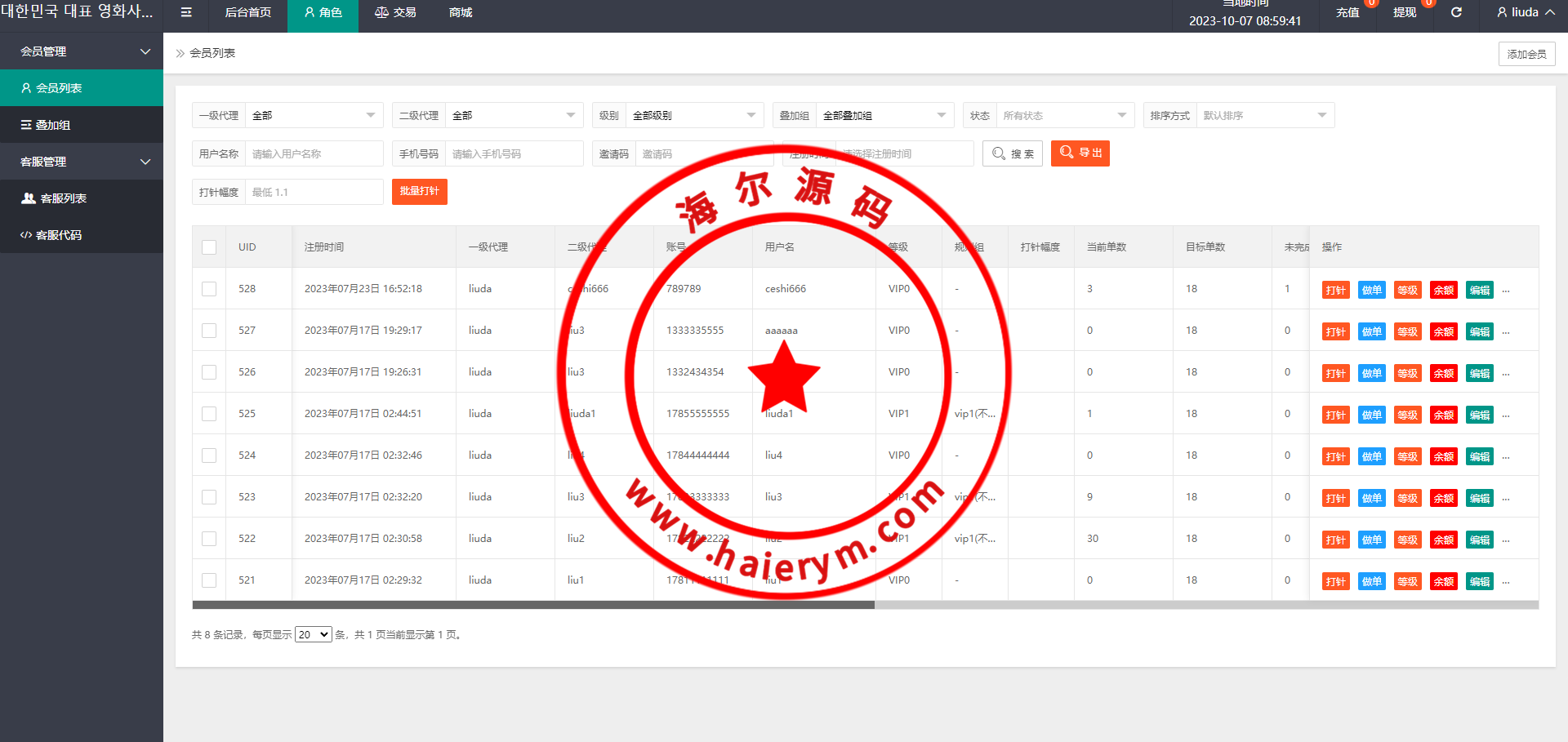Screen dimensions: 1568x742
Task: Switch to the 交易 top tab
Action: 395,12
